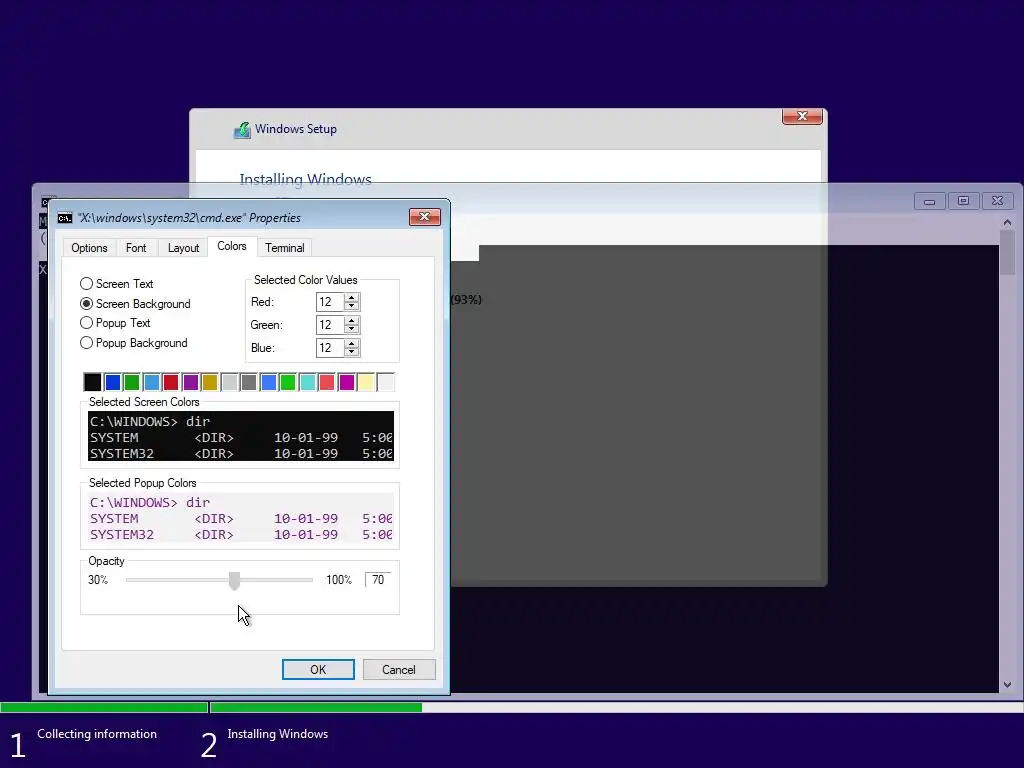Decrease the Green value with down arrow
Viewport: 1024px width, 768px height.
352,329
